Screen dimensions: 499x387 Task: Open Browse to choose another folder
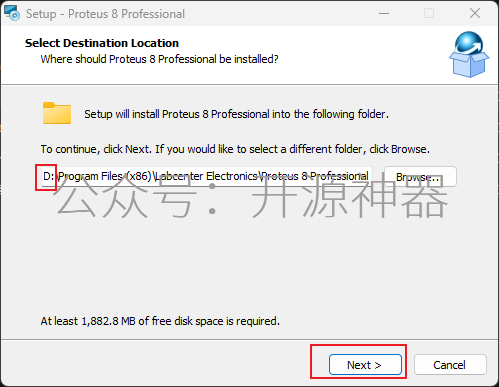[420, 177]
